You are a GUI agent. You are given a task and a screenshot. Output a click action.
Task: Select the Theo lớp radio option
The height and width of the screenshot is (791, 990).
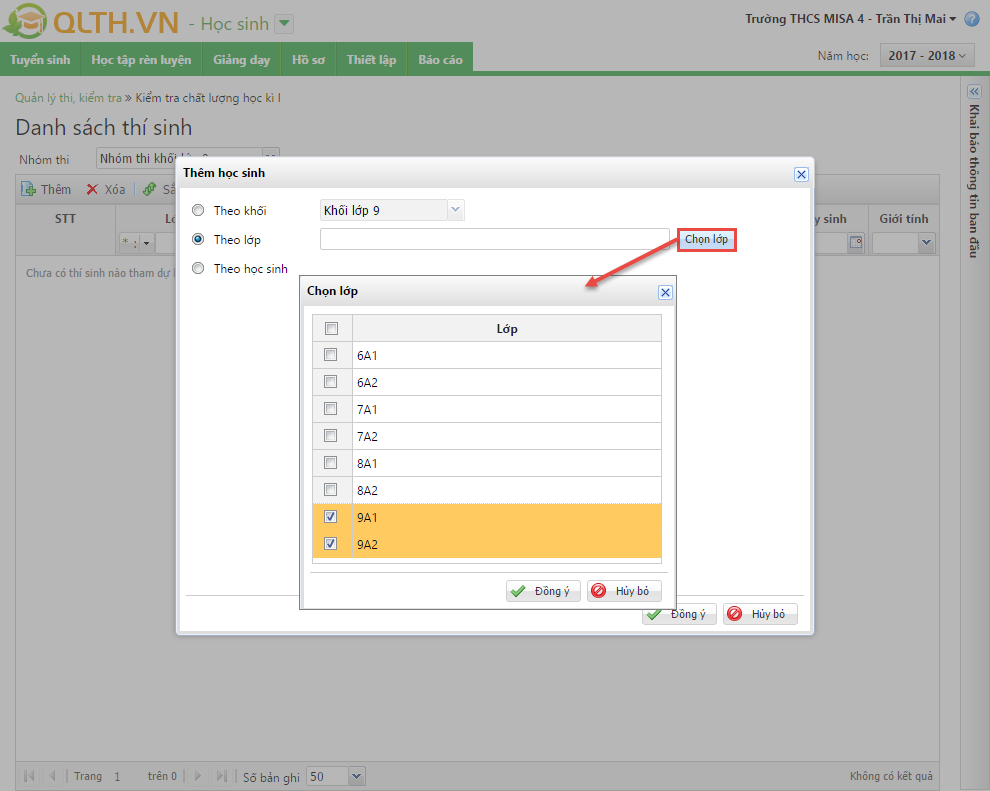[x=198, y=239]
